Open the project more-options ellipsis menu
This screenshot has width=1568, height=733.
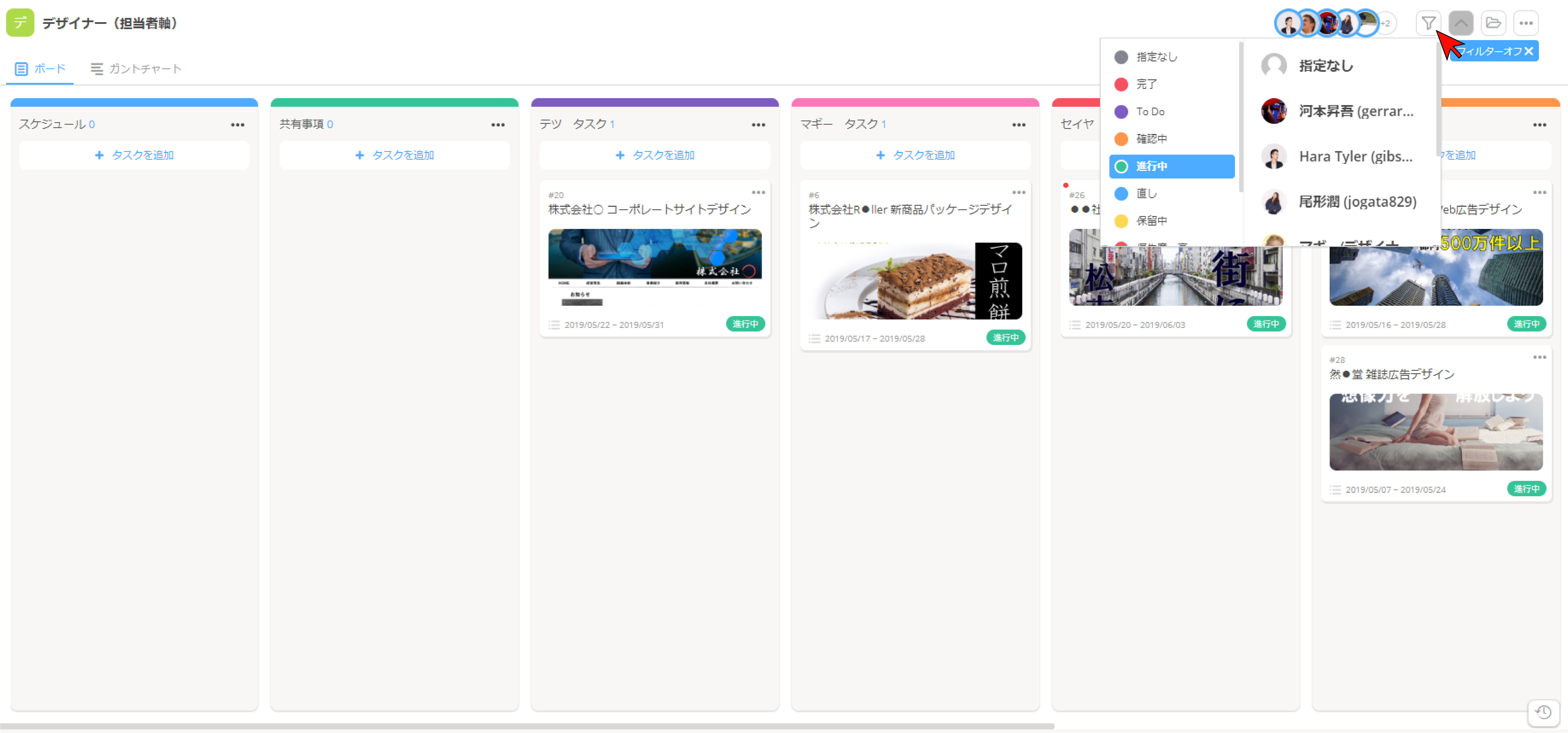[x=1526, y=23]
